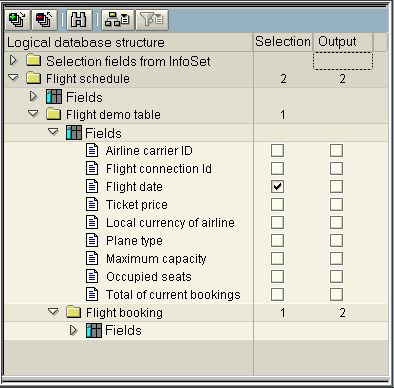Select the Flight schedule tree row text
This screenshot has width=394, height=388.
(88, 79)
